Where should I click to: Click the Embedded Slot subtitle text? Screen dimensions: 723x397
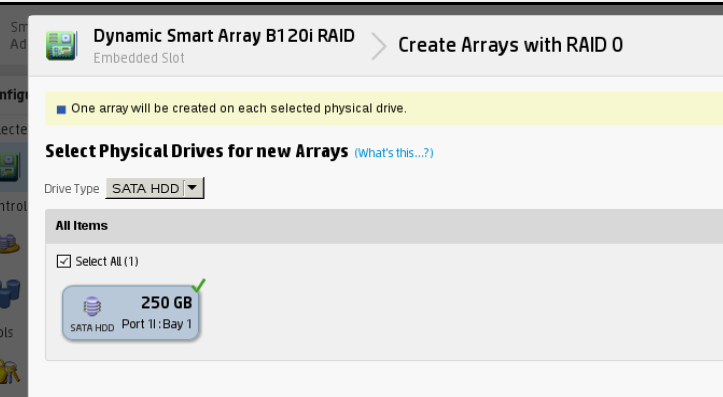point(139,58)
